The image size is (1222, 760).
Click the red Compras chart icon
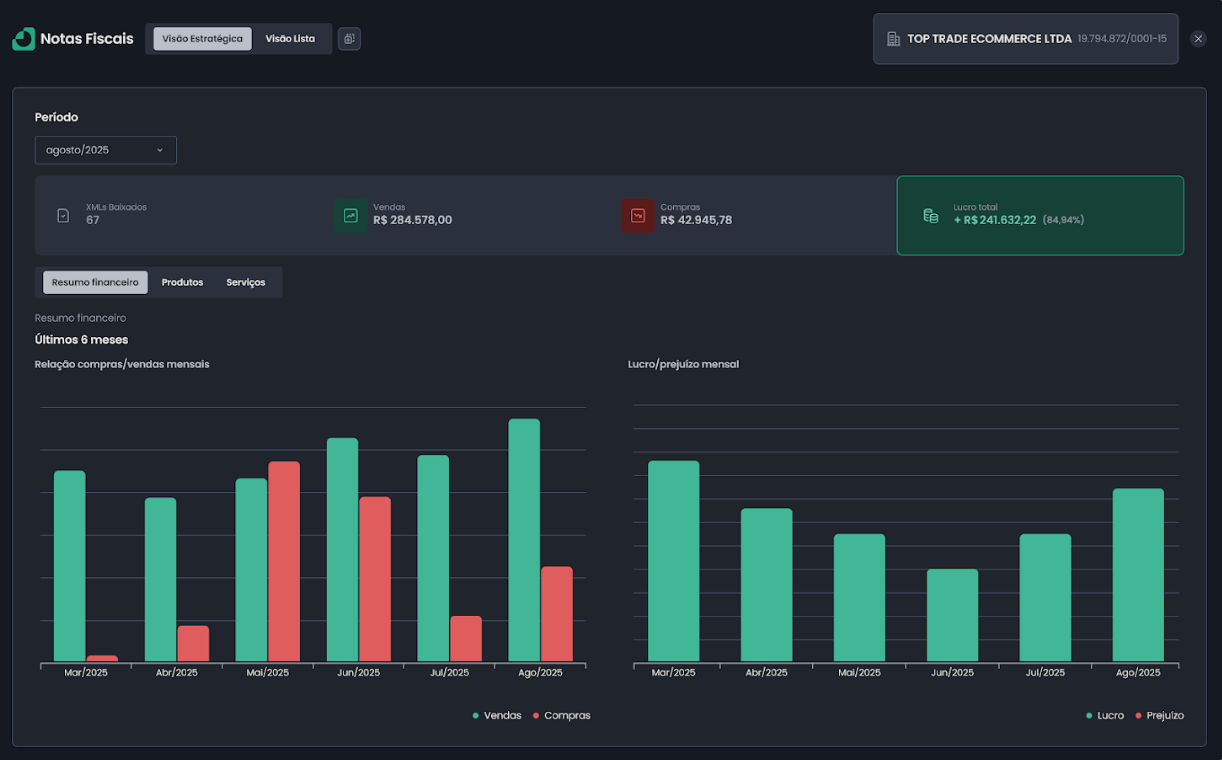pyautogui.click(x=637, y=215)
